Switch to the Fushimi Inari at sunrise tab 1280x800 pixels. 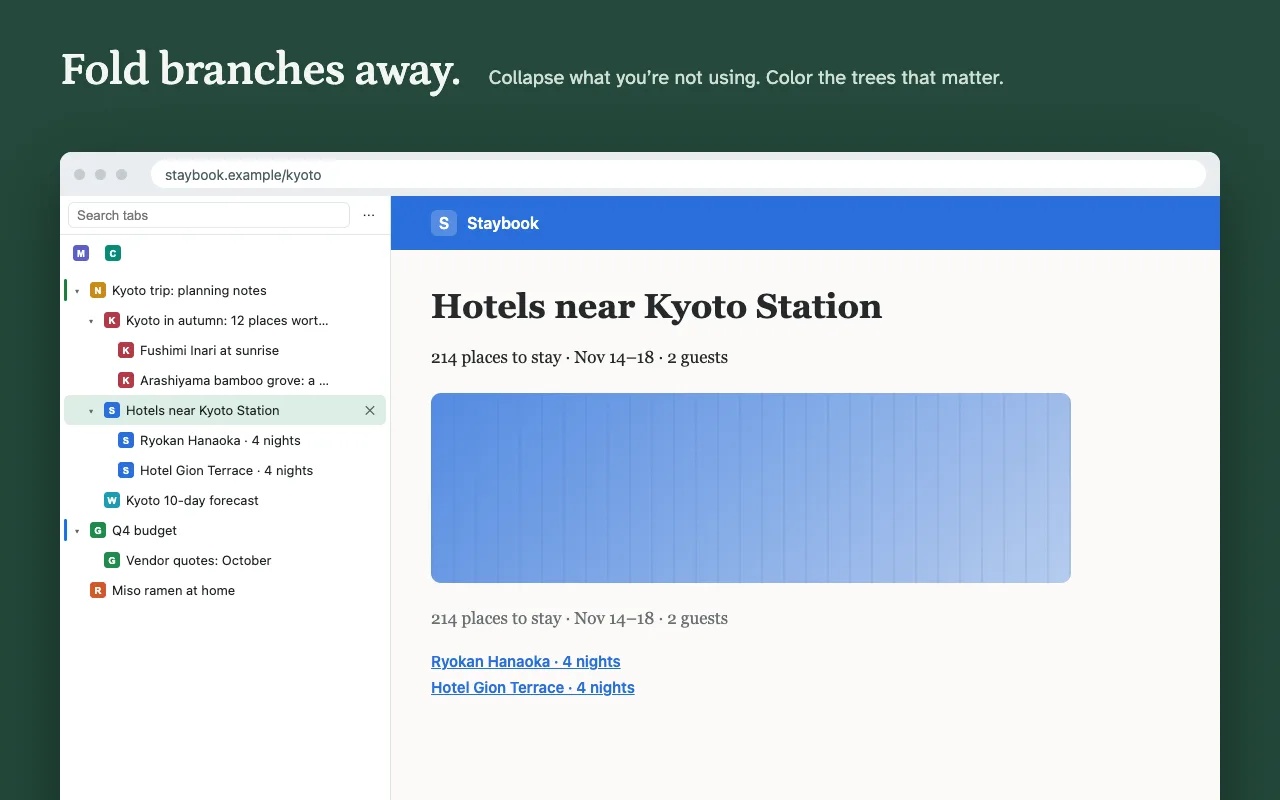point(225,350)
